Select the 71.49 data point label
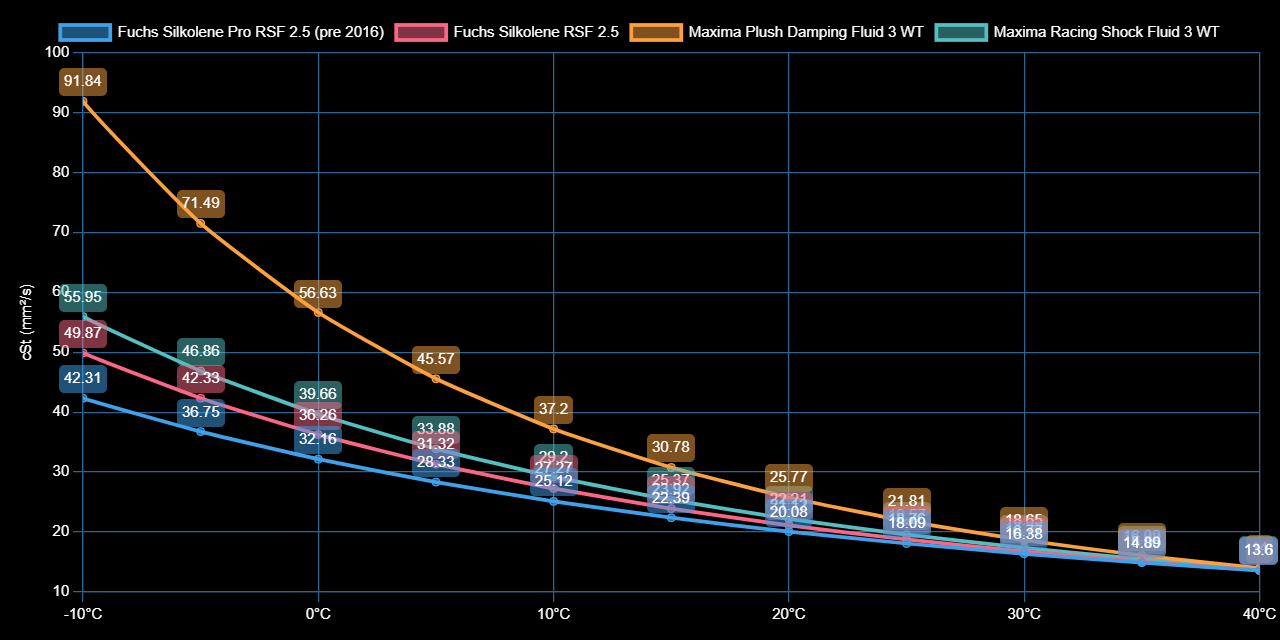 tap(201, 203)
